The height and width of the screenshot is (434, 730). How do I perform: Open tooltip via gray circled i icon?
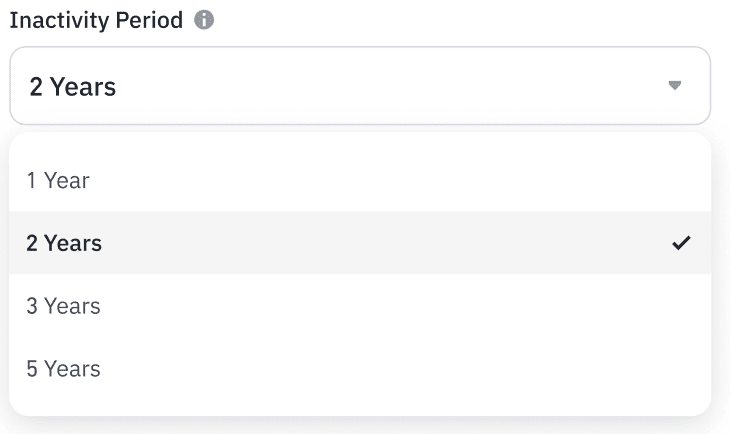coord(204,20)
